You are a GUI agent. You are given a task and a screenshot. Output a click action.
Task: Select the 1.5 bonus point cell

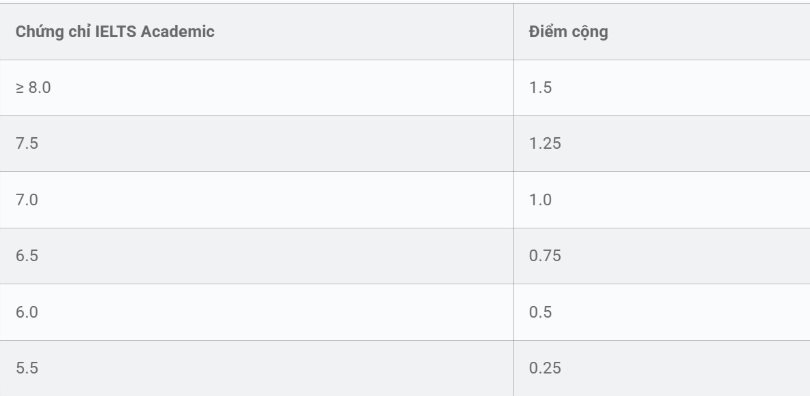(662, 88)
